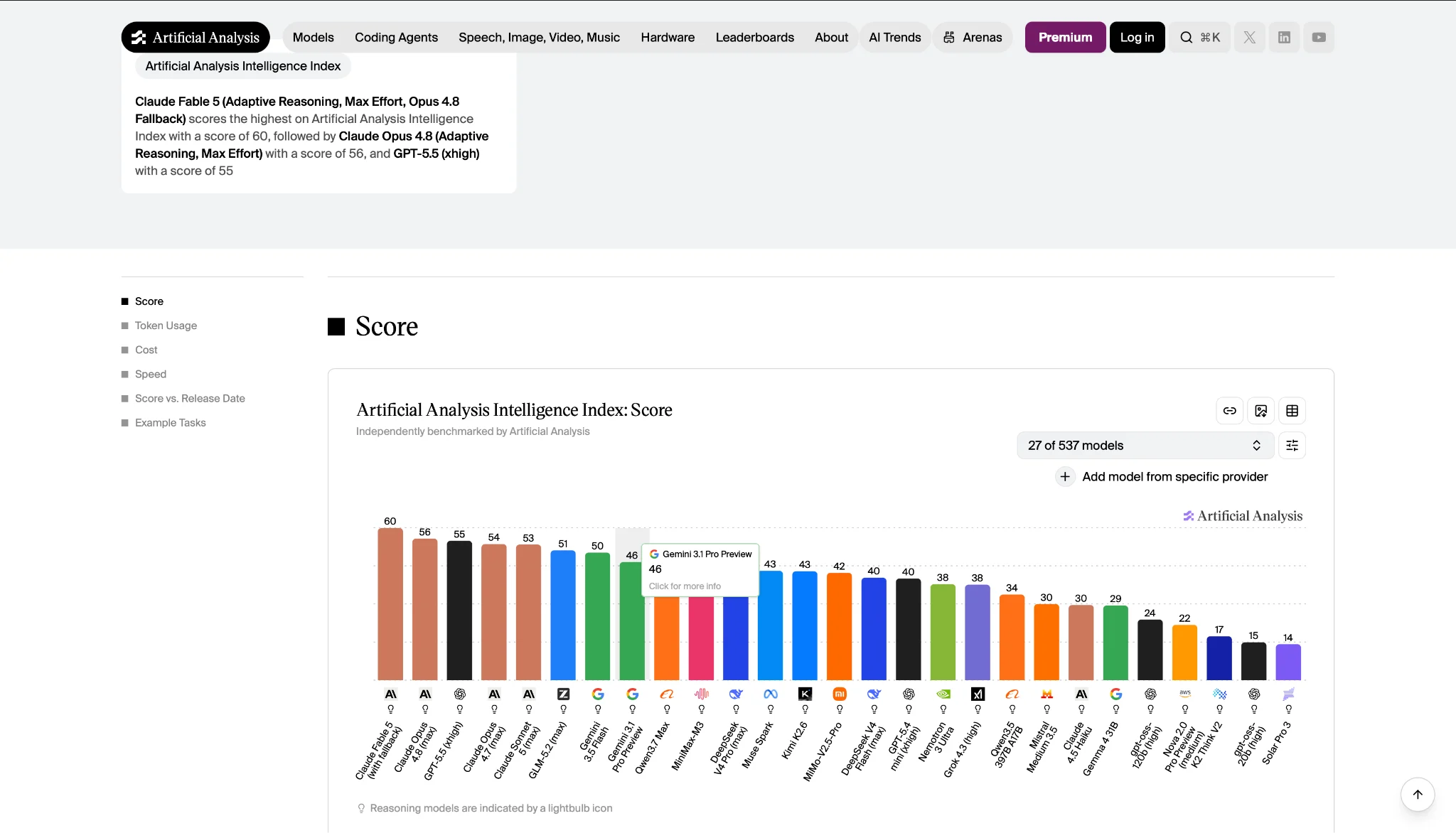Image resolution: width=1456 pixels, height=833 pixels.
Task: Click the lightbulb icon under Claude Opus 4.8
Action: coord(425,709)
